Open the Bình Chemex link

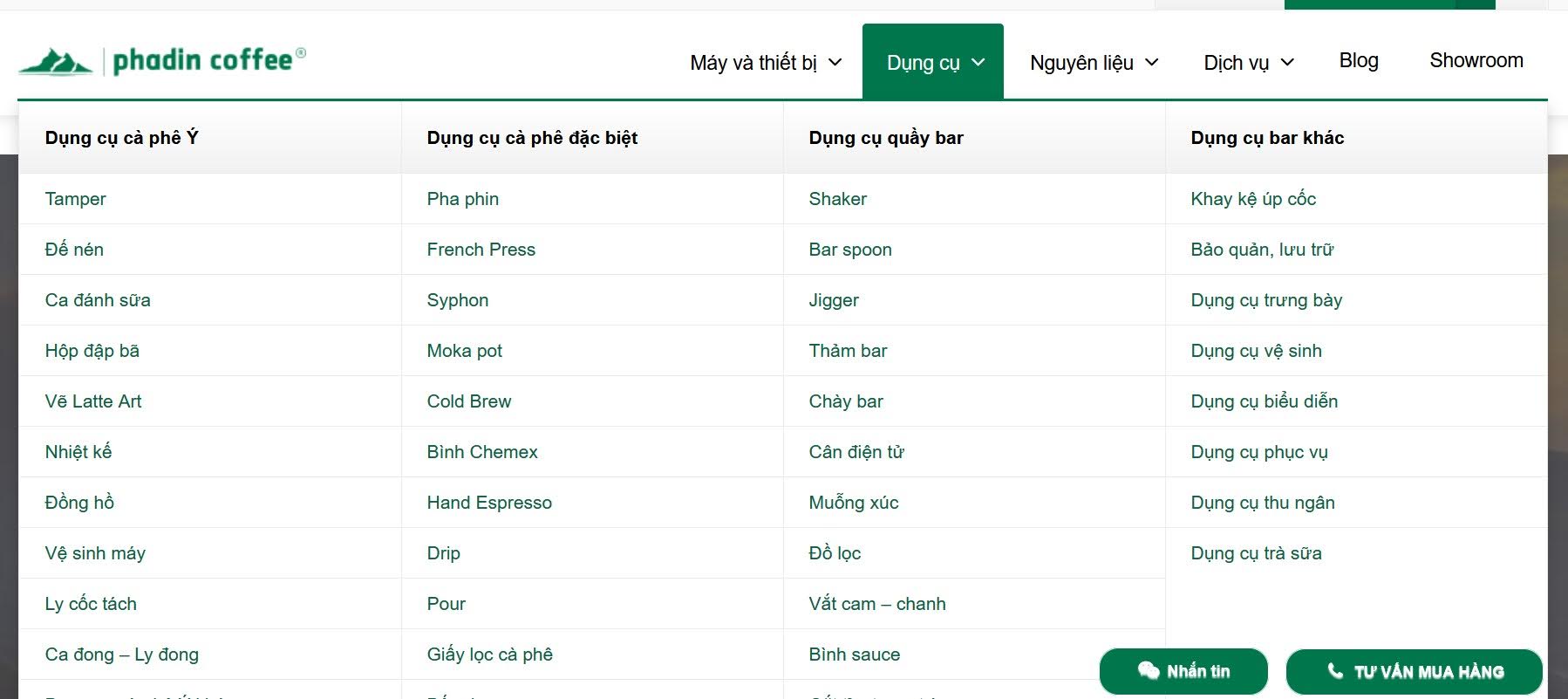(x=482, y=452)
